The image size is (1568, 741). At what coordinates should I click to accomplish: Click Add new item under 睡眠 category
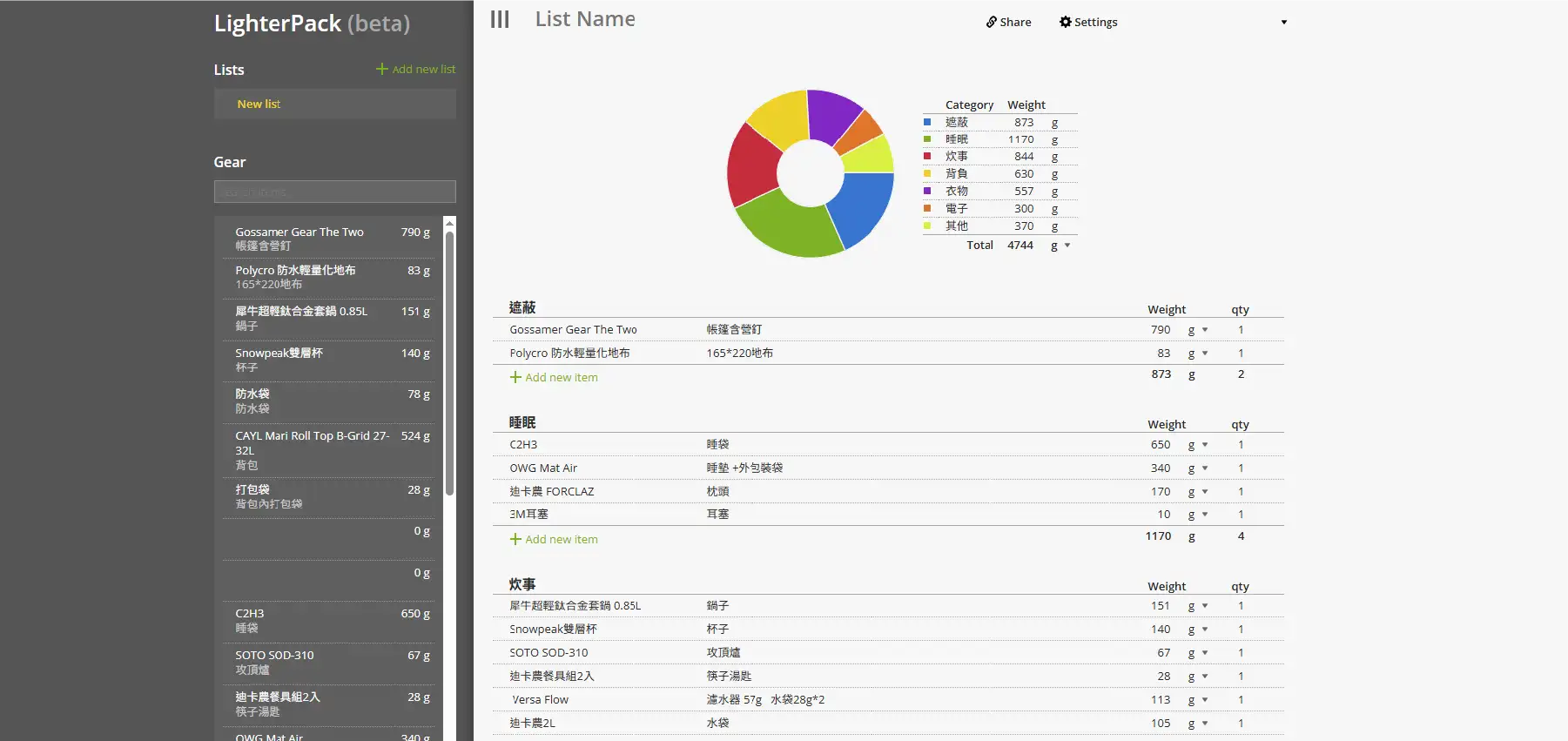pos(554,539)
